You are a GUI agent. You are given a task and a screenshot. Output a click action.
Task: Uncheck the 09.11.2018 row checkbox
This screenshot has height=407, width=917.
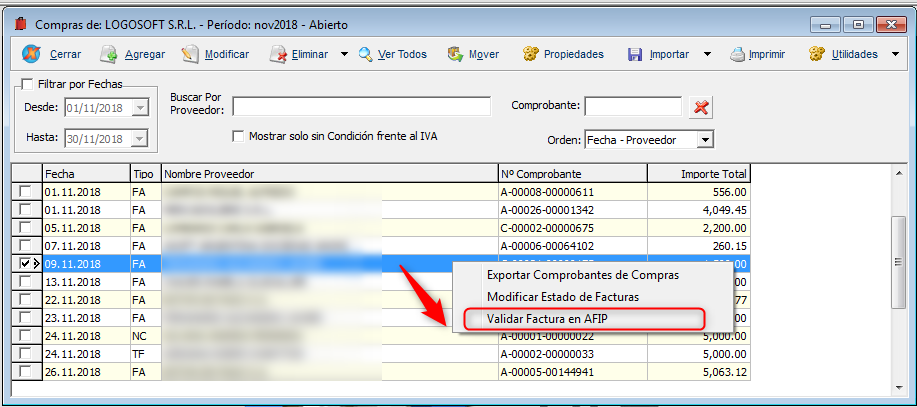click(25, 264)
